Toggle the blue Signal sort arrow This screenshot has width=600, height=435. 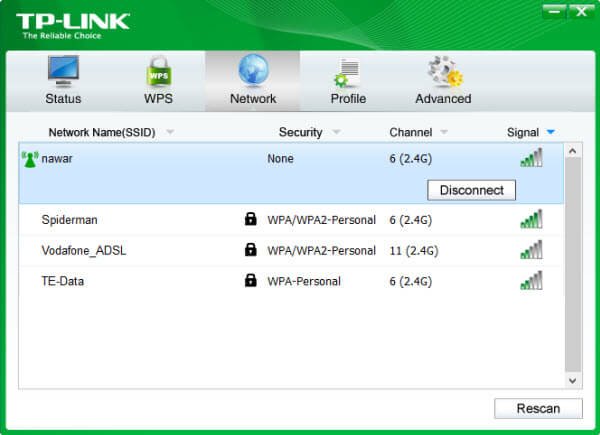coord(551,132)
